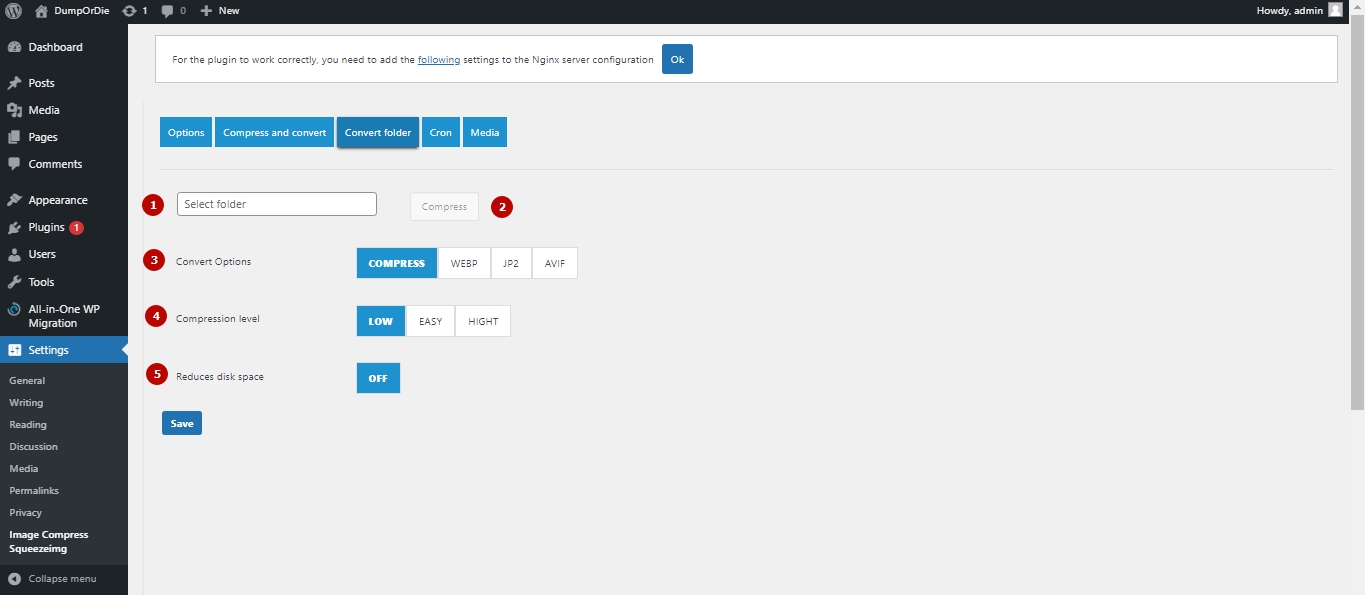Open Permalinks settings submenu item
This screenshot has width=1365, height=595.
pyautogui.click(x=34, y=490)
